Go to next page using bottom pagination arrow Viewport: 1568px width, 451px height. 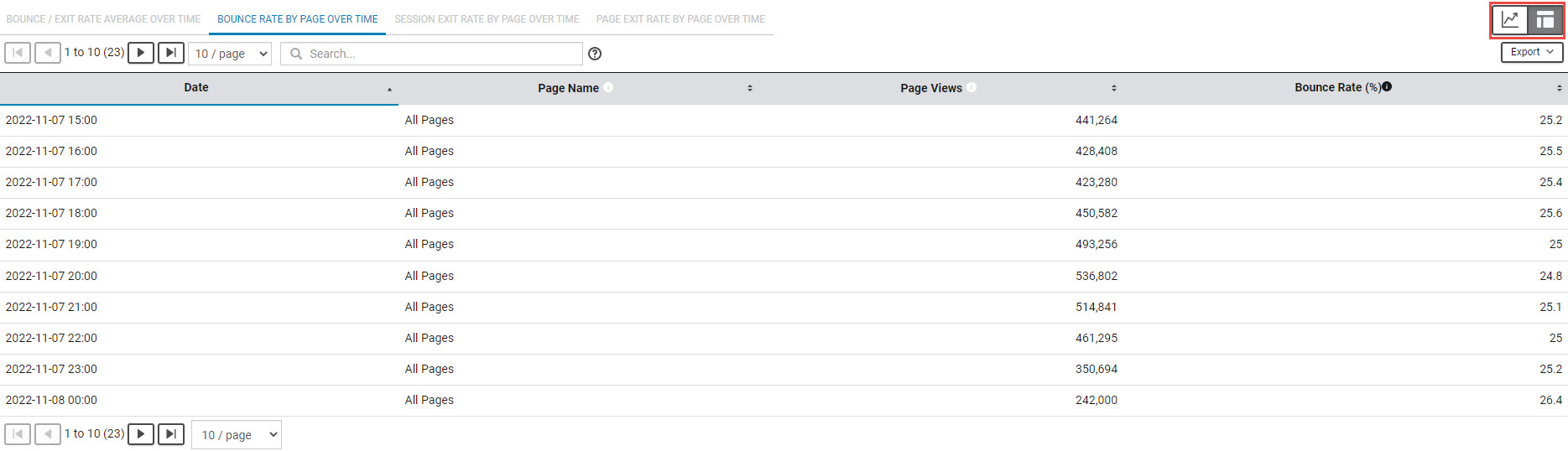click(x=141, y=434)
